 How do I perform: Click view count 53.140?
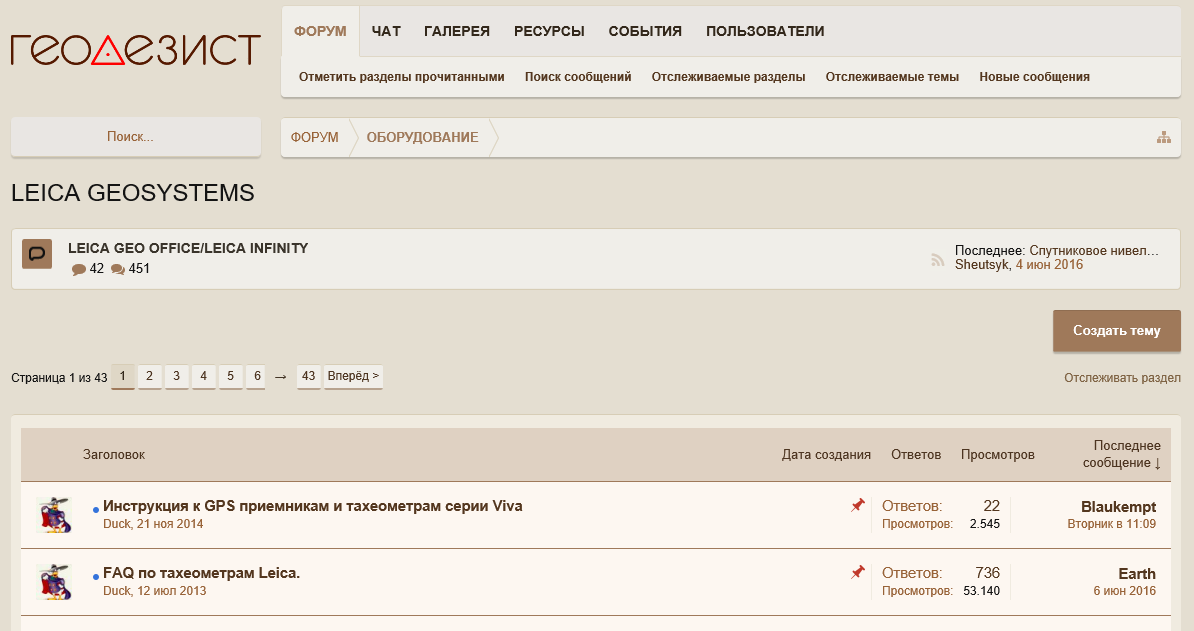pyautogui.click(x=982, y=591)
